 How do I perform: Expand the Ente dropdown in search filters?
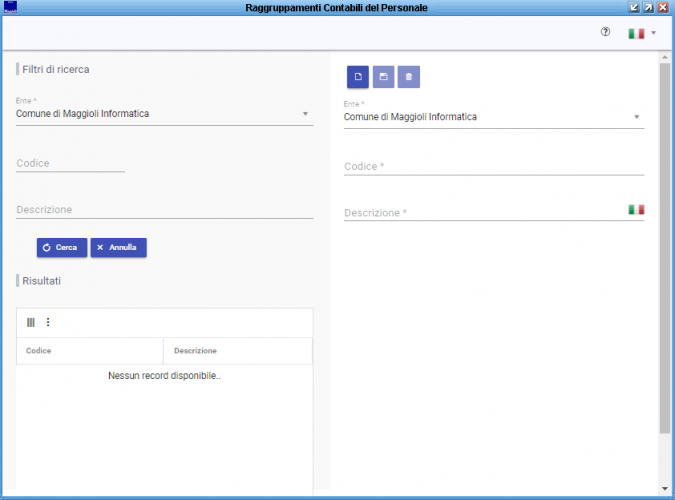coord(305,114)
